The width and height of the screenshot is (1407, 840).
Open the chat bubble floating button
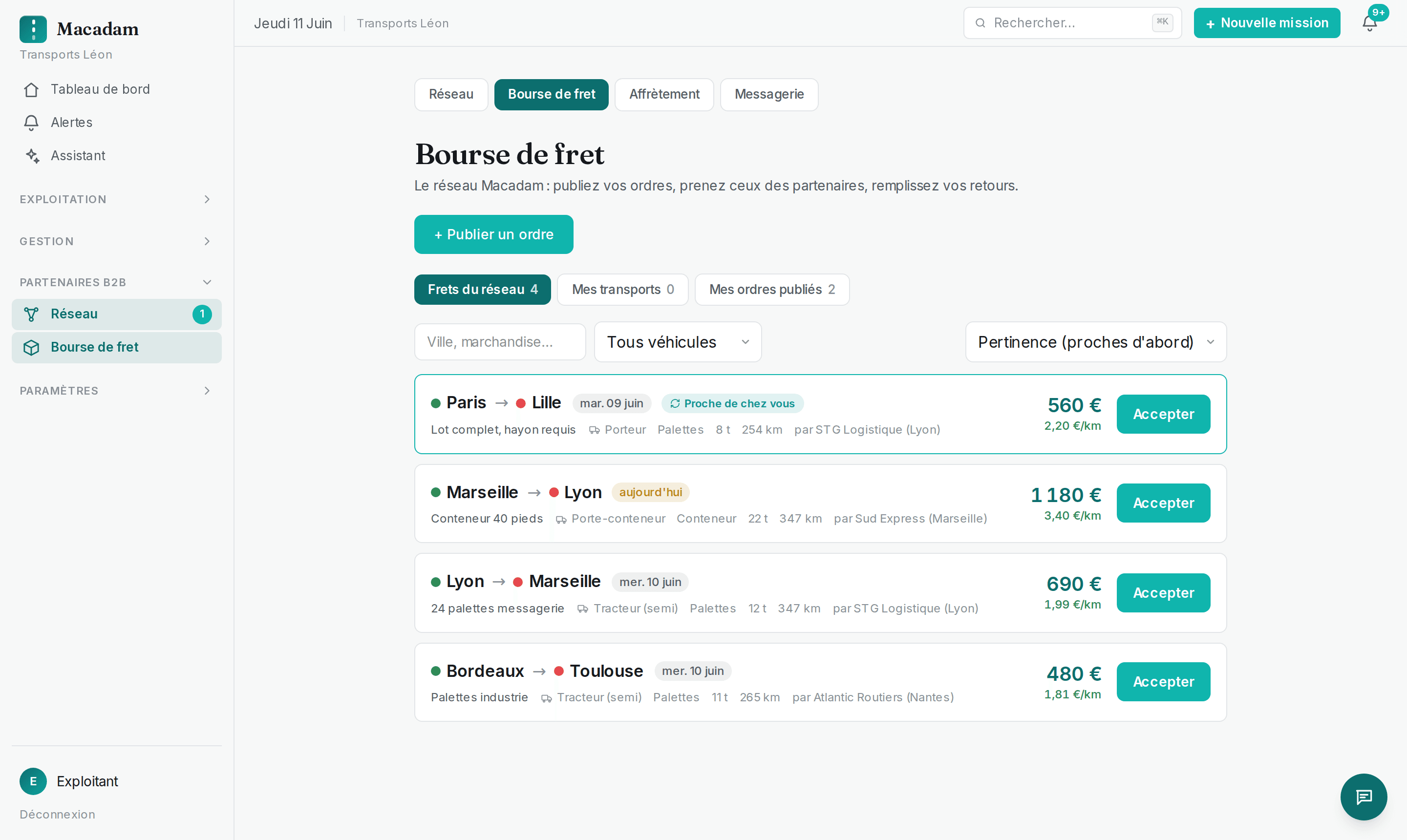coord(1364,797)
